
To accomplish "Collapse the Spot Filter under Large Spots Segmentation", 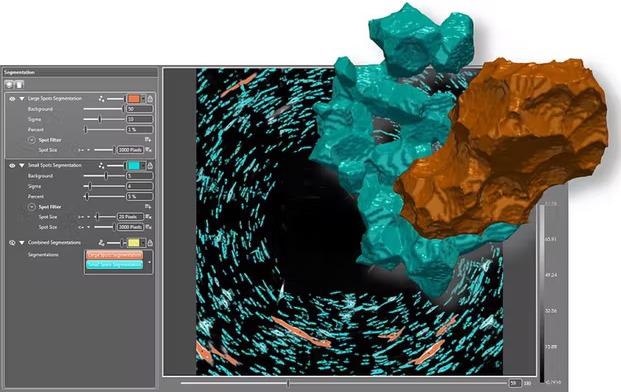I will tap(32, 140).
